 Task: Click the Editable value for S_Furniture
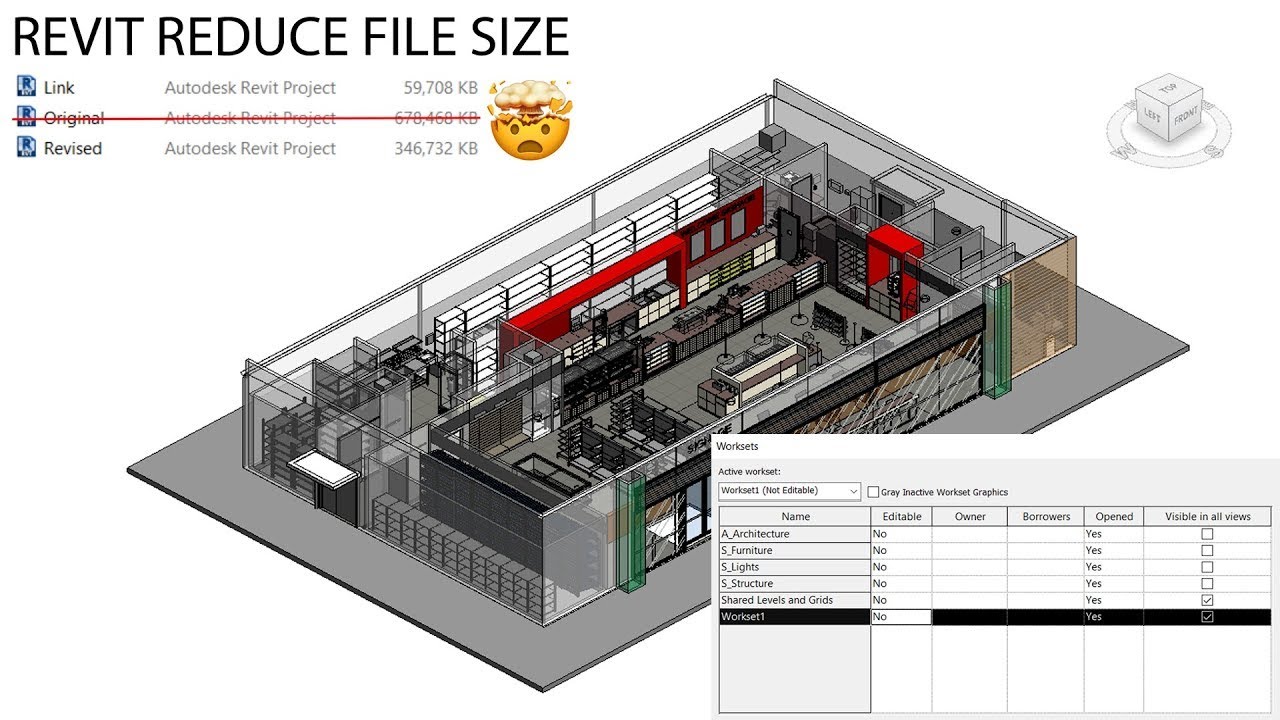(x=901, y=550)
